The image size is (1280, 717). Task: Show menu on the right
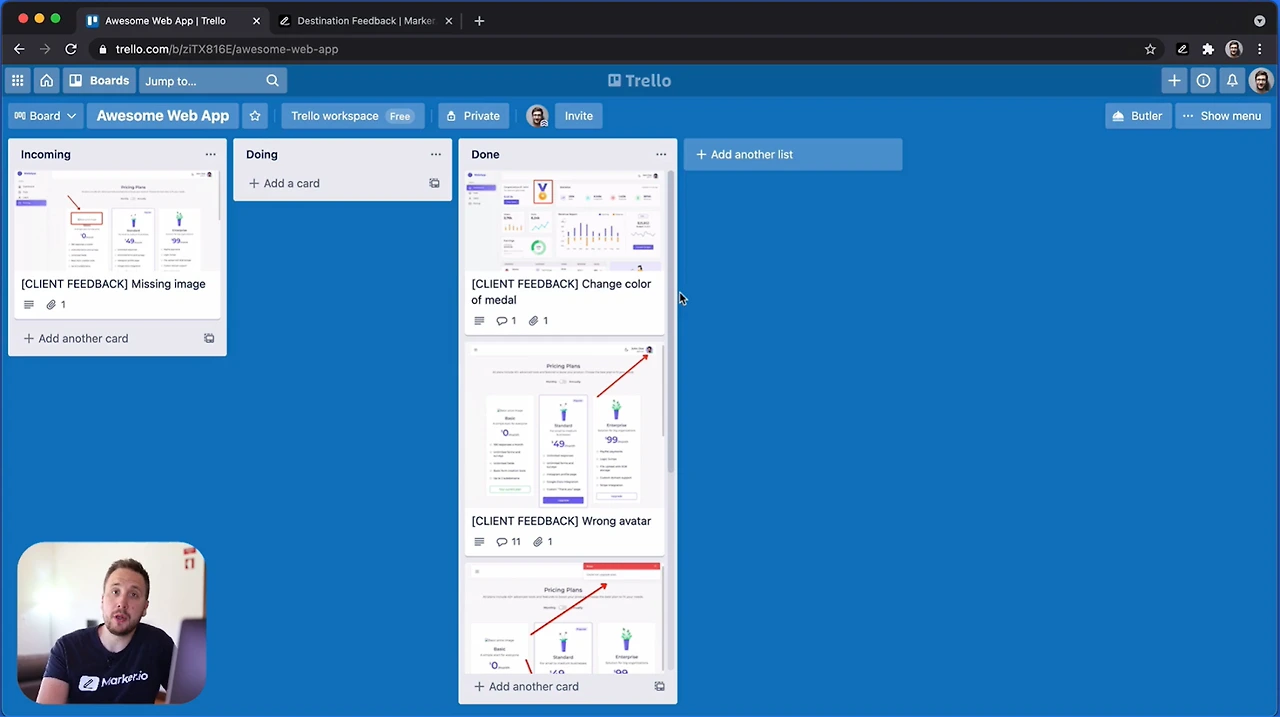coord(1222,116)
